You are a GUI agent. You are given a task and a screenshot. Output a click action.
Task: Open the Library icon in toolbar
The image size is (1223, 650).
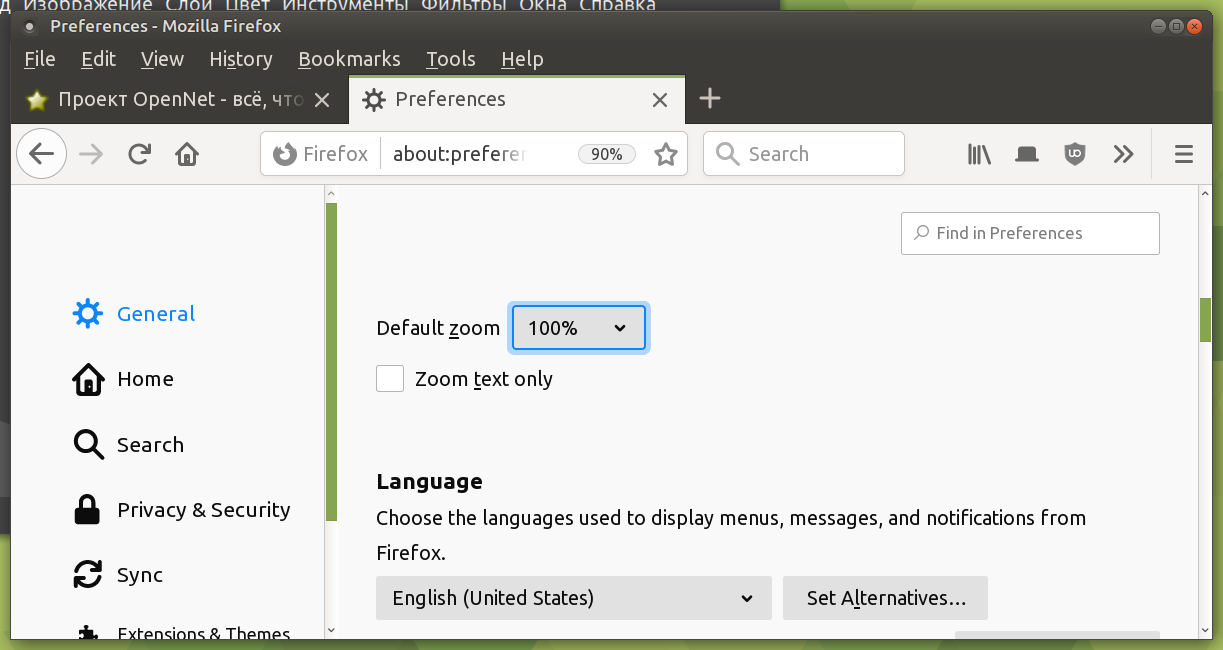pos(979,154)
